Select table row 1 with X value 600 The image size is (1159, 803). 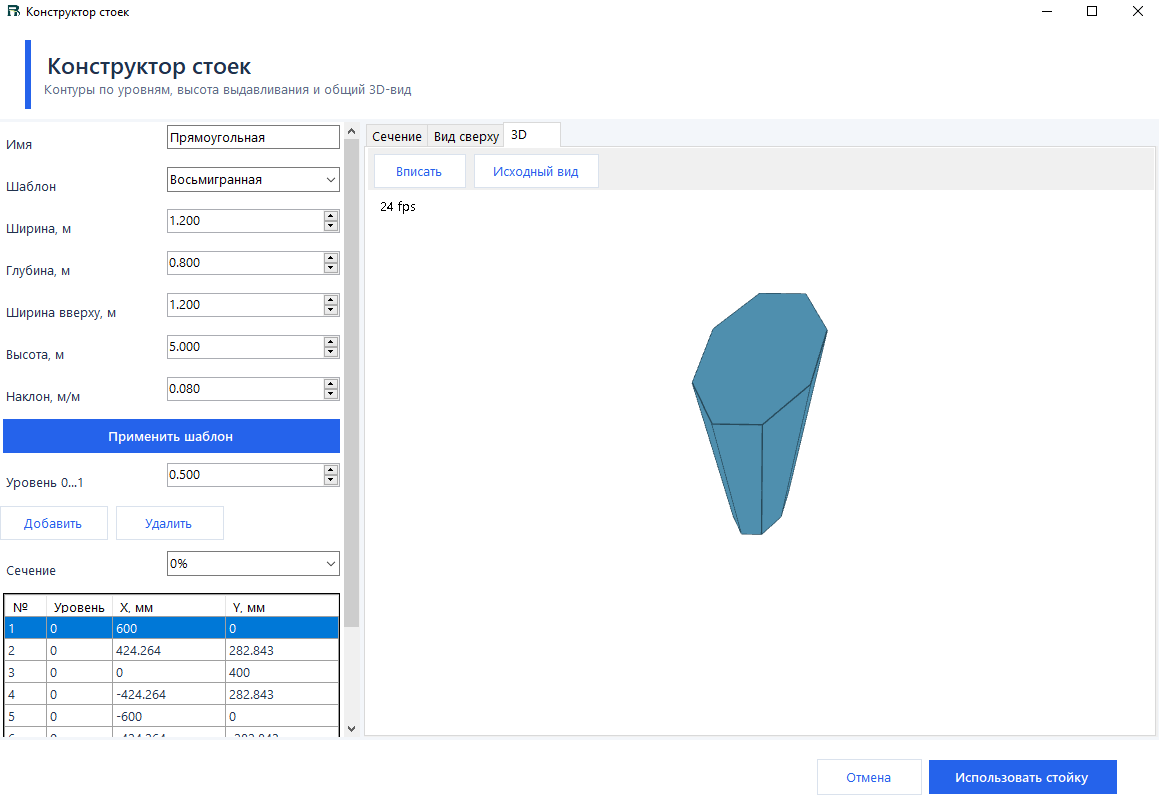coord(171,628)
